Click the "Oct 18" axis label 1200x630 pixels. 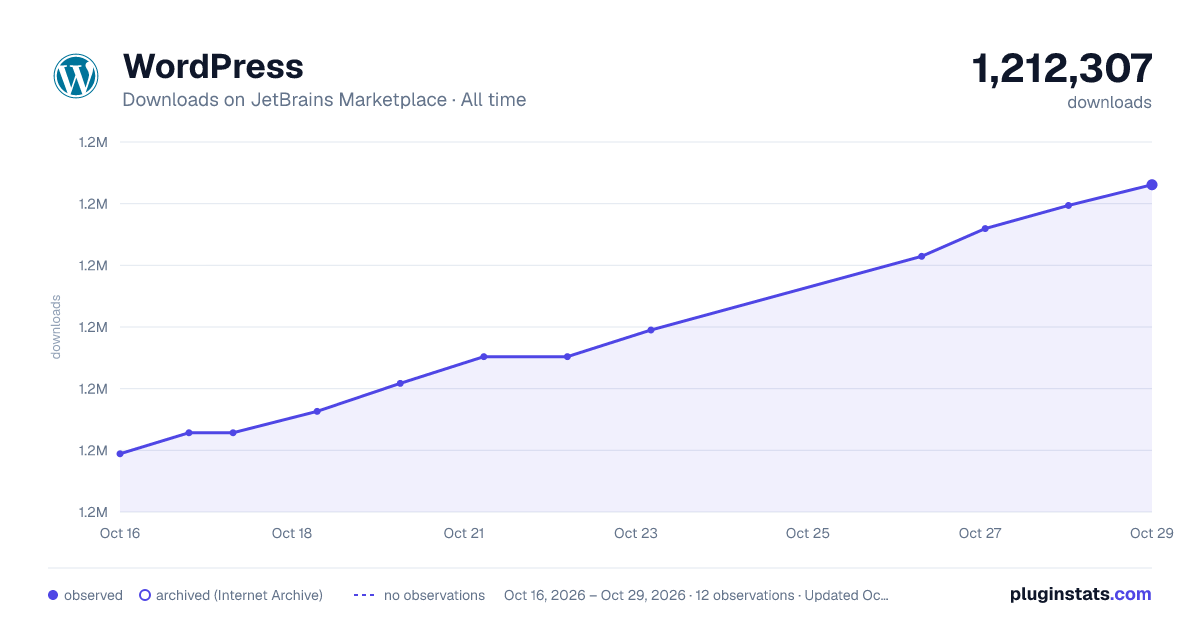click(292, 533)
